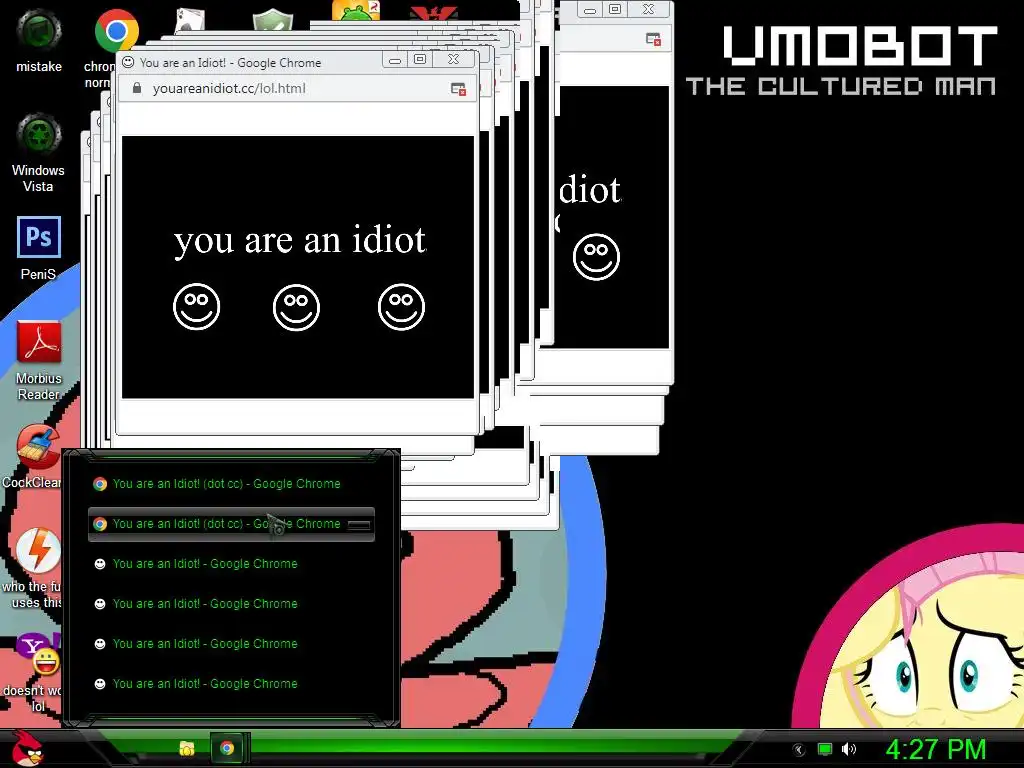Click the smiley face in the right-side window

(596, 257)
